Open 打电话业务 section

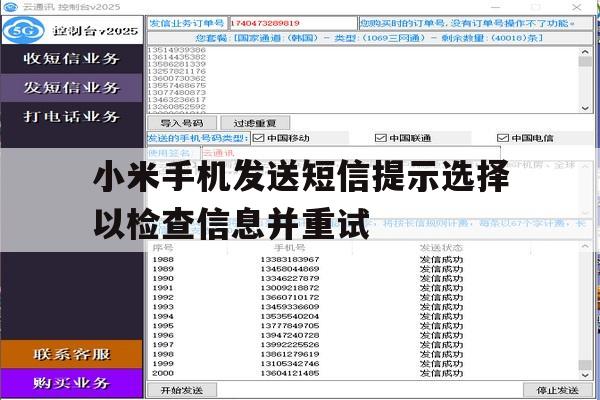coord(72,116)
